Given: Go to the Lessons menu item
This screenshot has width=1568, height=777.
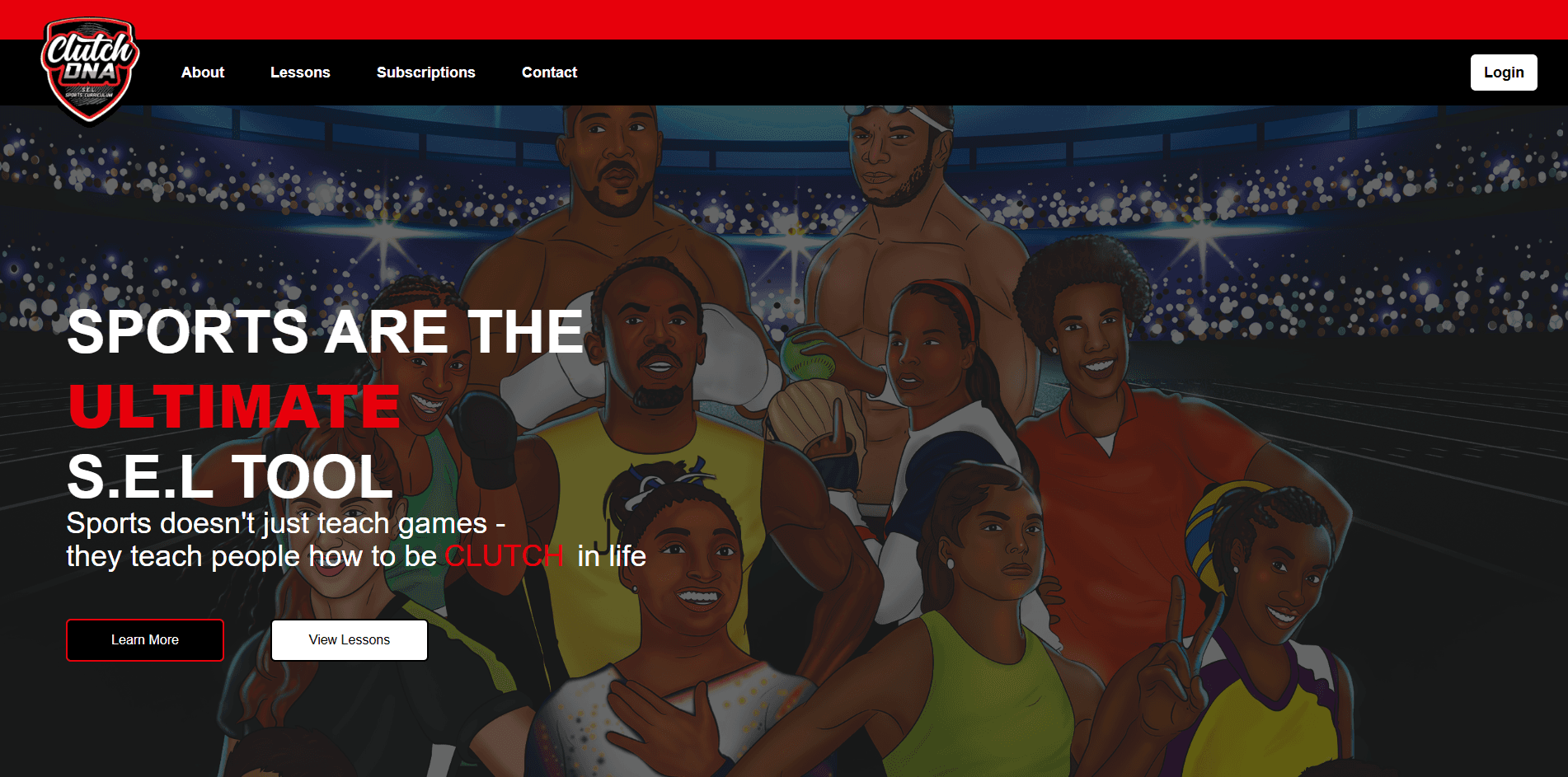Looking at the screenshot, I should point(300,73).
